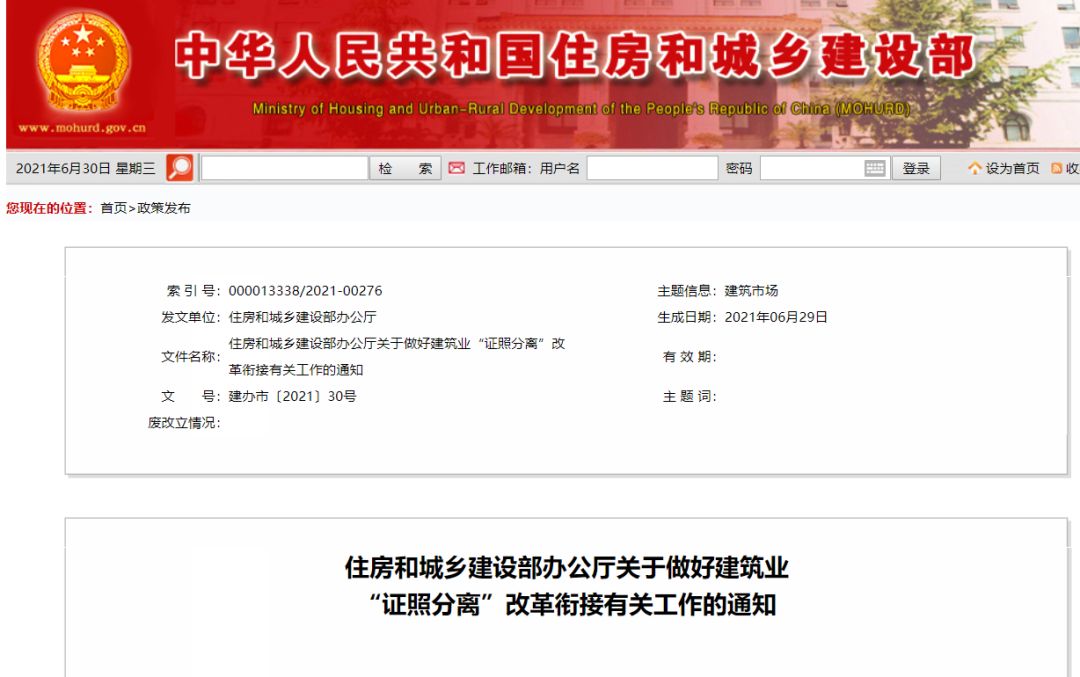The width and height of the screenshot is (1080, 677).
Task: Click the 索引号 label
Action: [x=194, y=291]
